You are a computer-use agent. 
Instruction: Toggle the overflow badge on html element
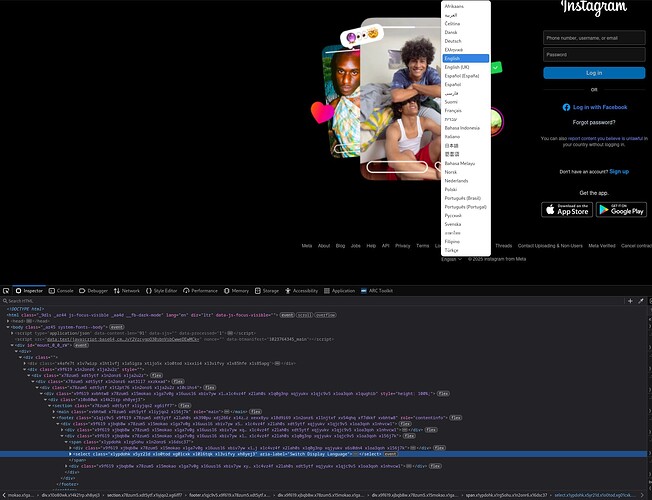[x=325, y=315]
